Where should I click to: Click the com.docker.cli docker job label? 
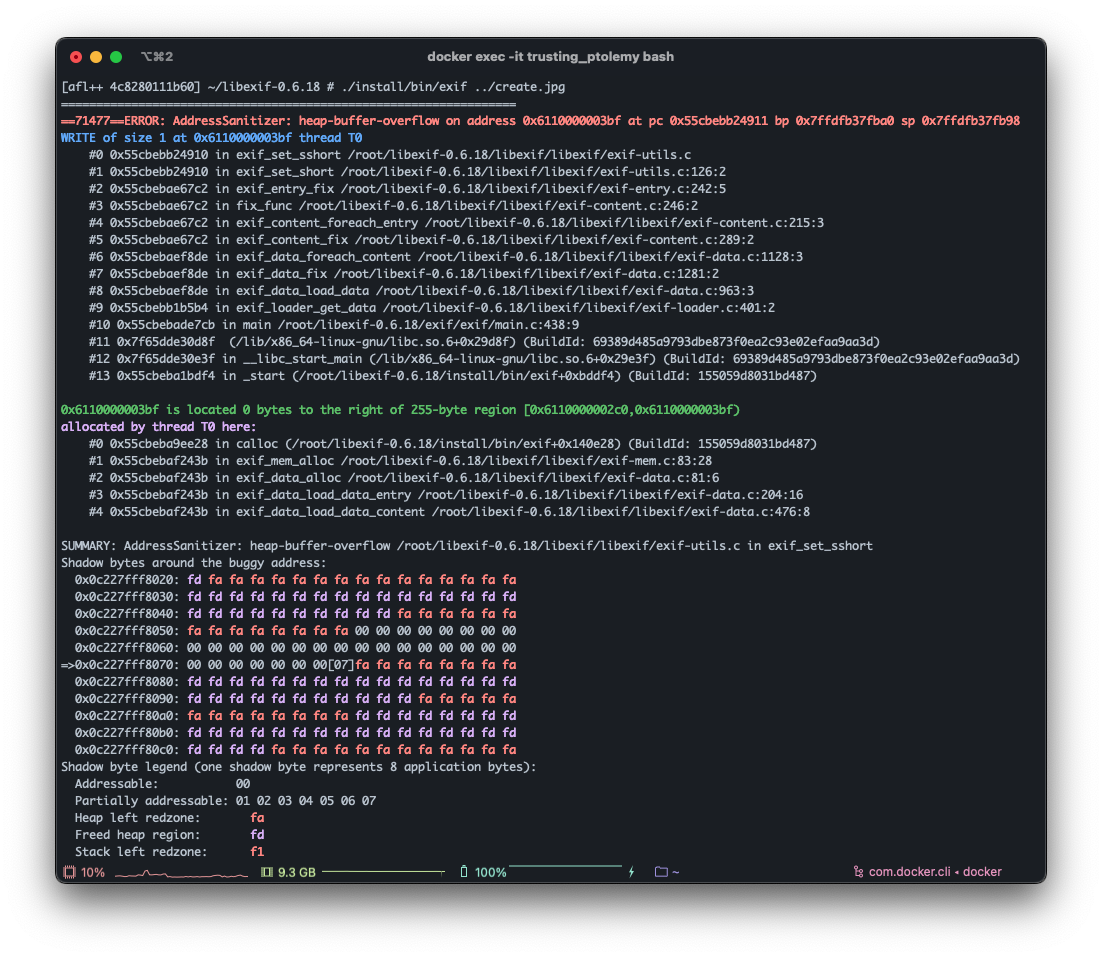(x=935, y=872)
